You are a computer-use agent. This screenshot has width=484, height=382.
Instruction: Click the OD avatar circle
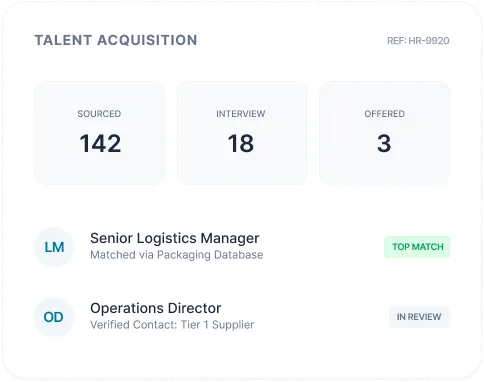[x=54, y=317]
